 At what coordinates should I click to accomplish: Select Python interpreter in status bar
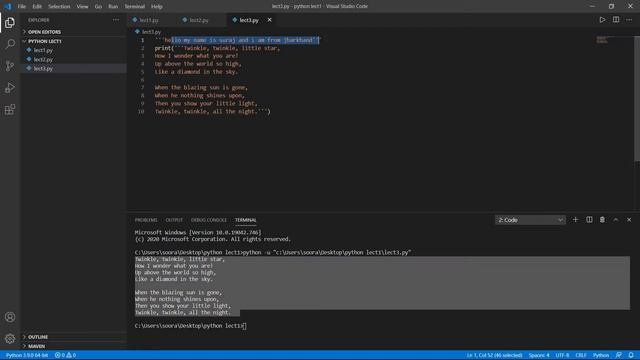coord(27,355)
